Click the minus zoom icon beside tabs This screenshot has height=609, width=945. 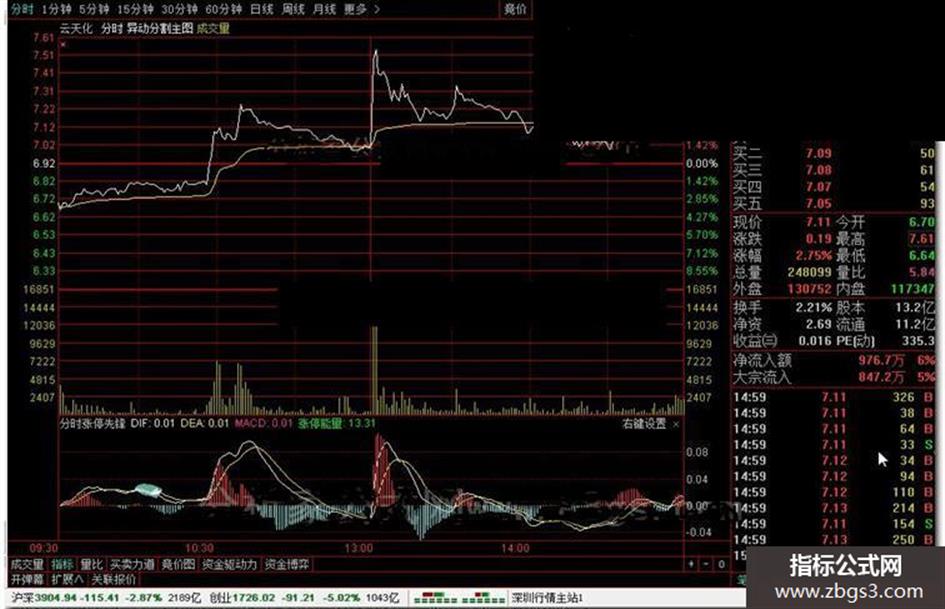706,565
